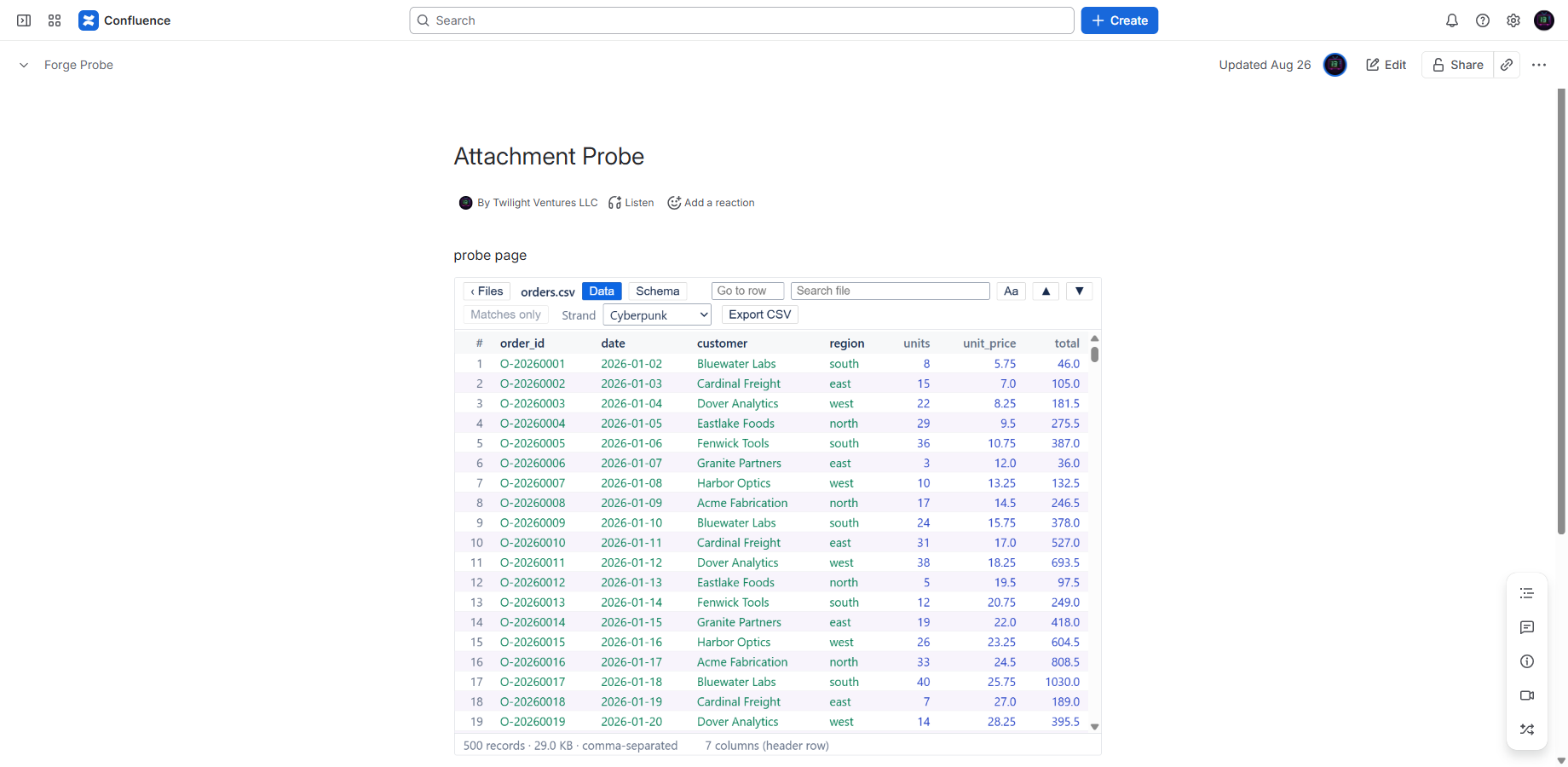Focus the top Confluence Search bar
The height and width of the screenshot is (767, 1568).
click(x=741, y=20)
